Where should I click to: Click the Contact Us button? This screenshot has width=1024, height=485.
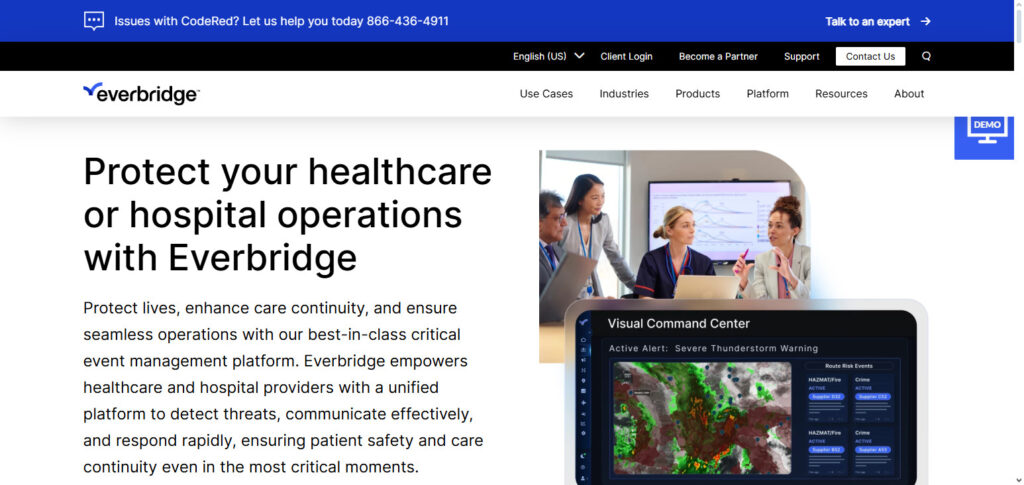point(871,56)
